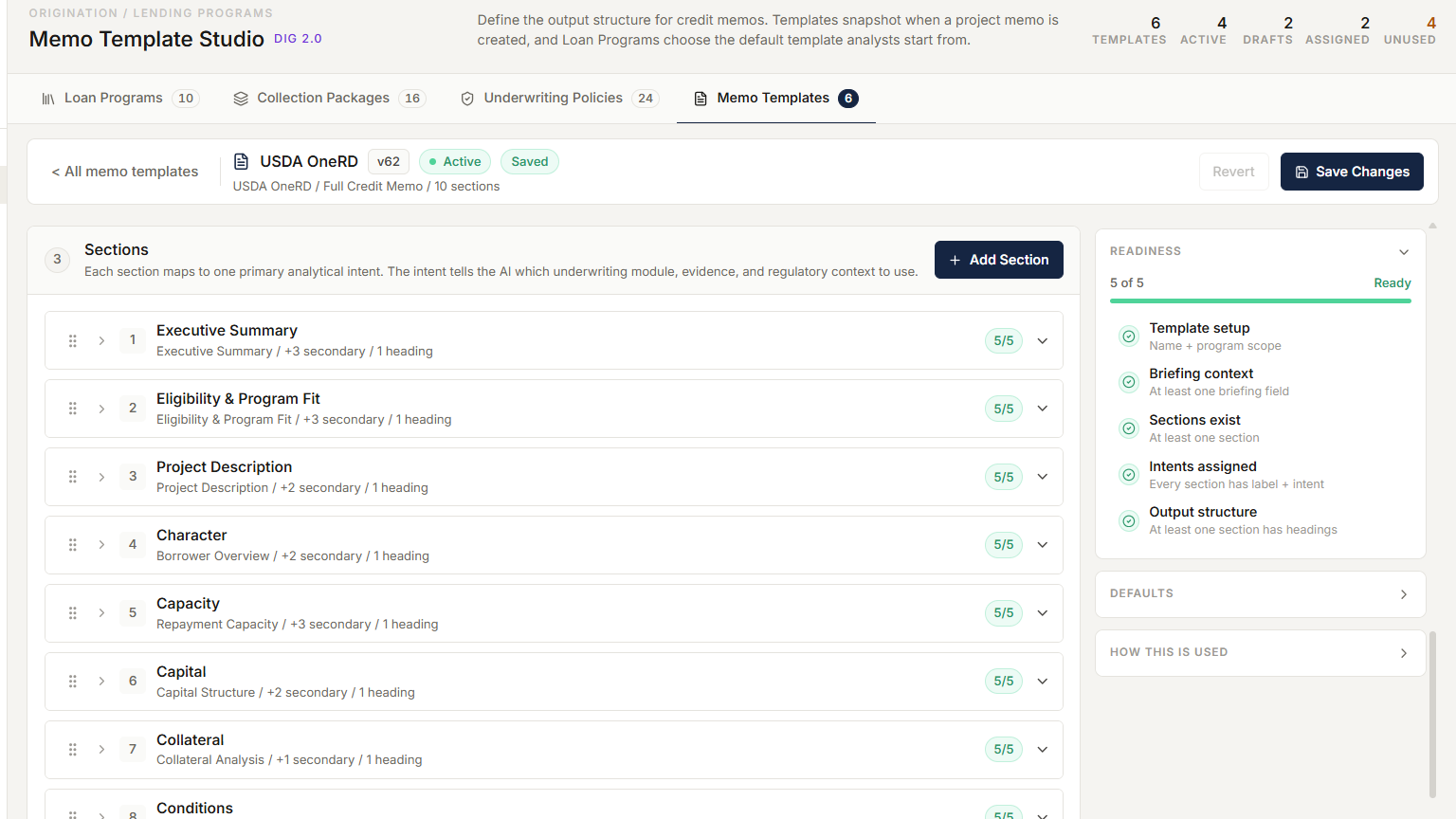Click Sections exist check icon
Image resolution: width=1456 pixels, height=819 pixels.
(x=1129, y=428)
